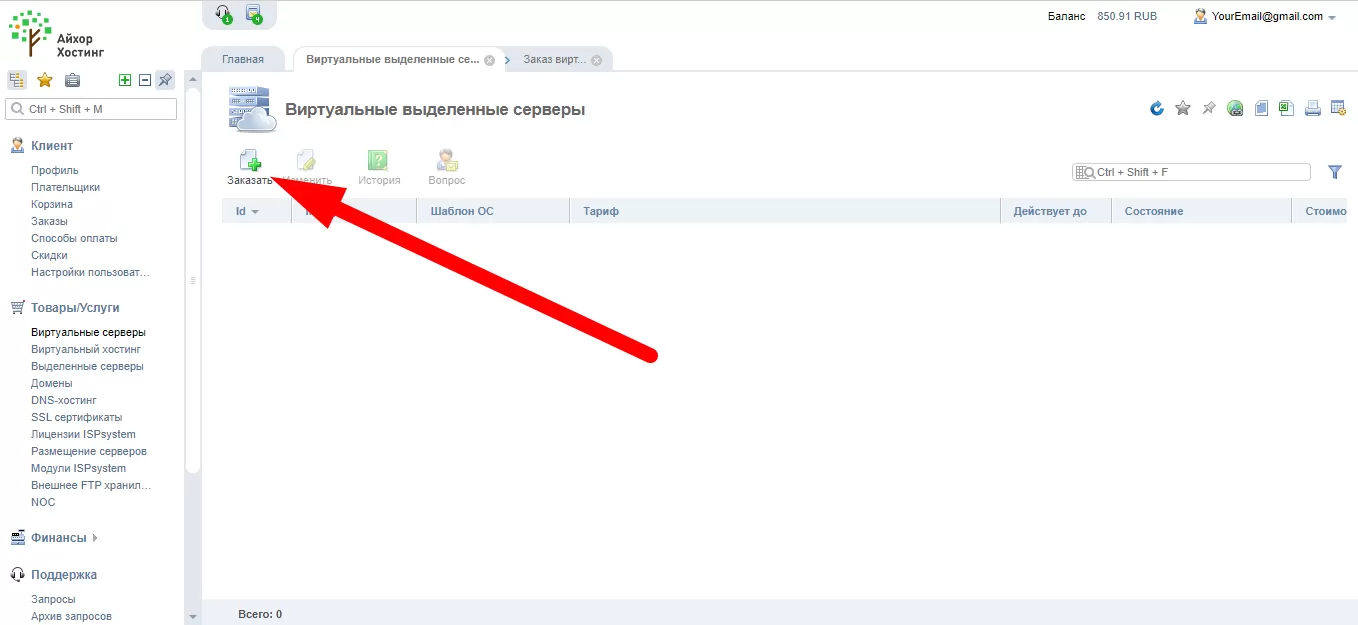Add page to favorites with gray star
This screenshot has height=625, width=1358.
(x=1183, y=108)
